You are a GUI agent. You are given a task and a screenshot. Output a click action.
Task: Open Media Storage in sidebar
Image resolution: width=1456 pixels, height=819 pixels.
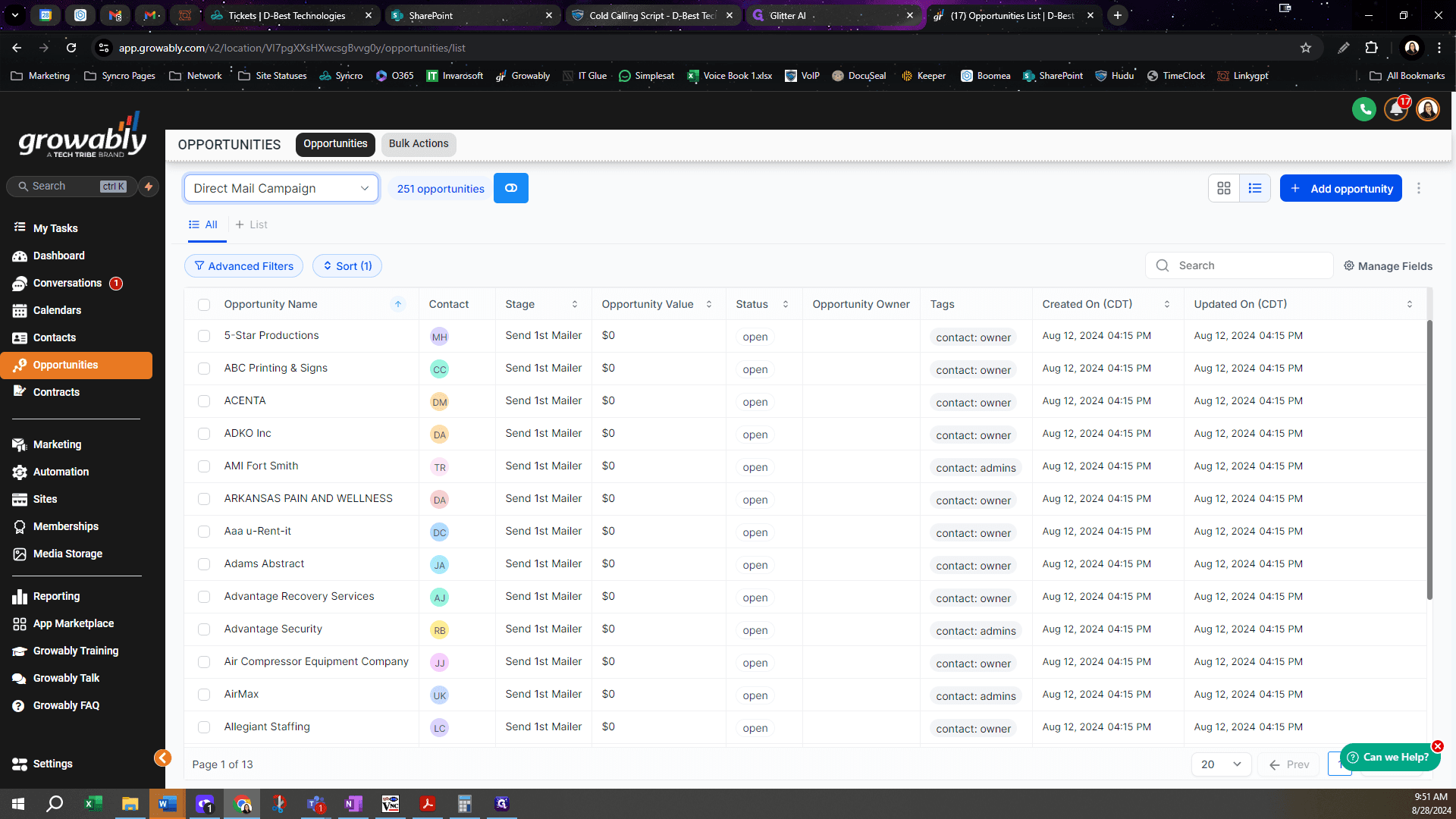tap(67, 554)
